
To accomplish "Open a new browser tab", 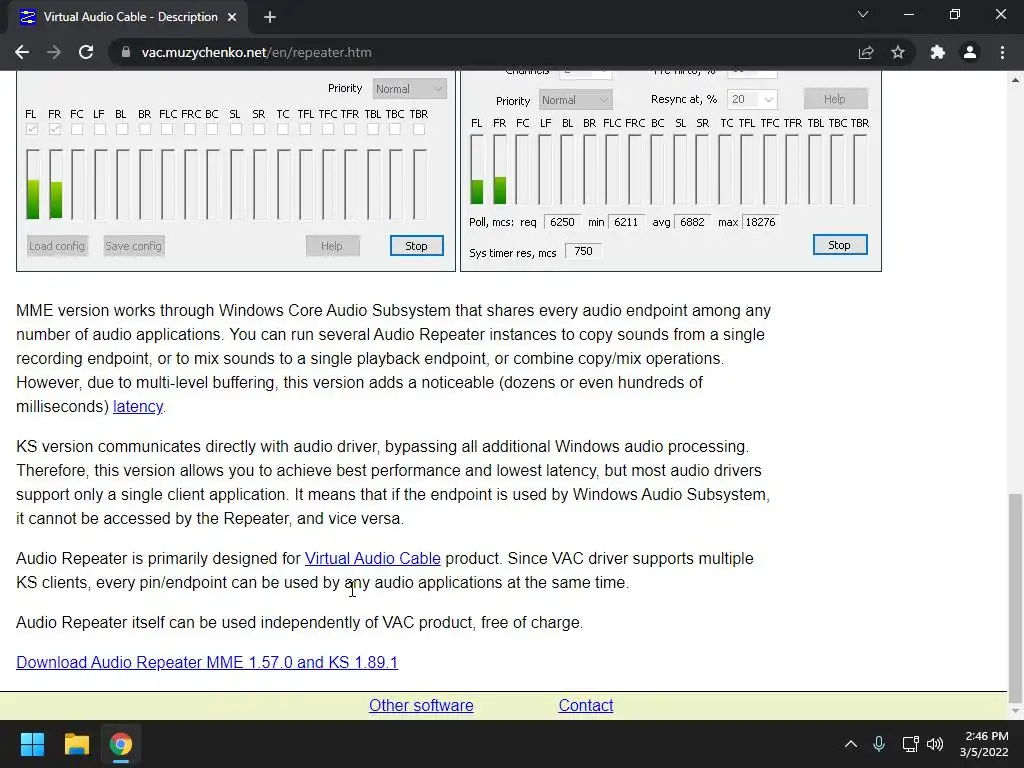I will coord(270,17).
